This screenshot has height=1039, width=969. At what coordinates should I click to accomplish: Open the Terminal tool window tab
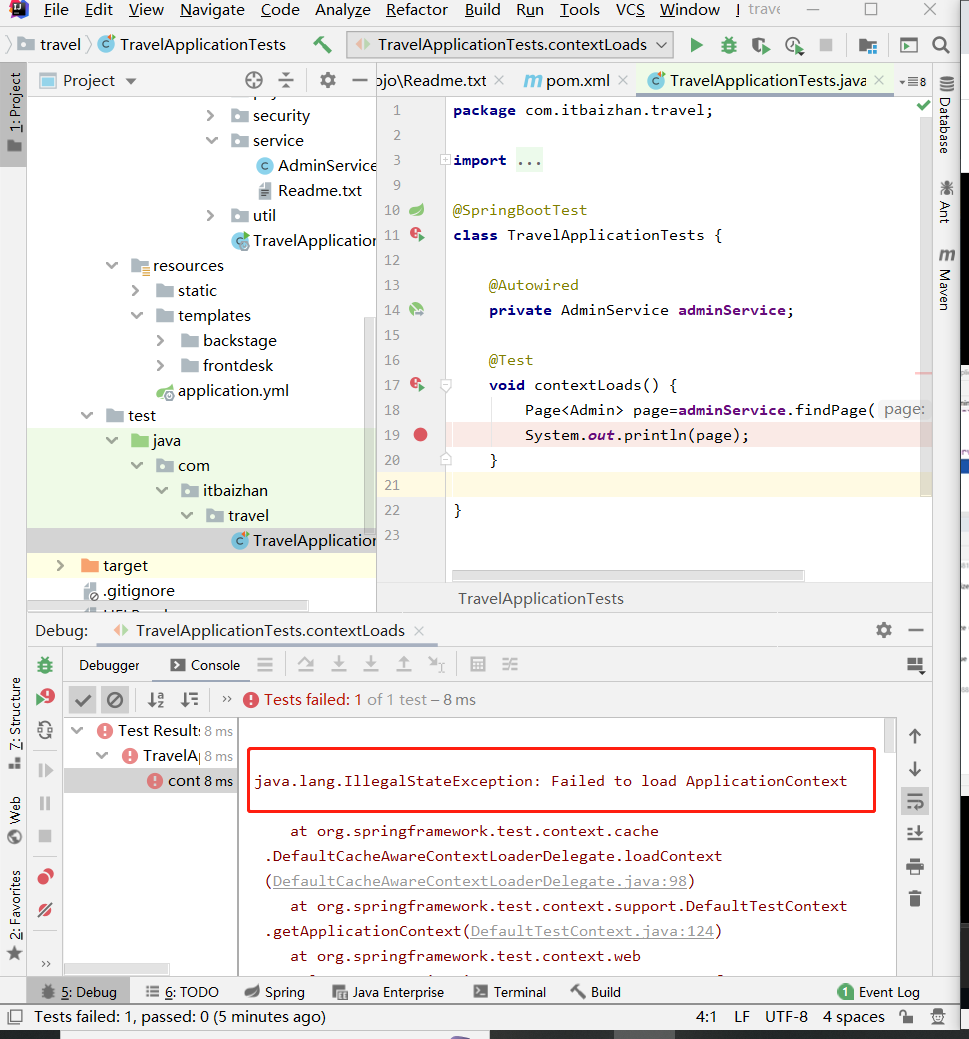click(x=510, y=992)
